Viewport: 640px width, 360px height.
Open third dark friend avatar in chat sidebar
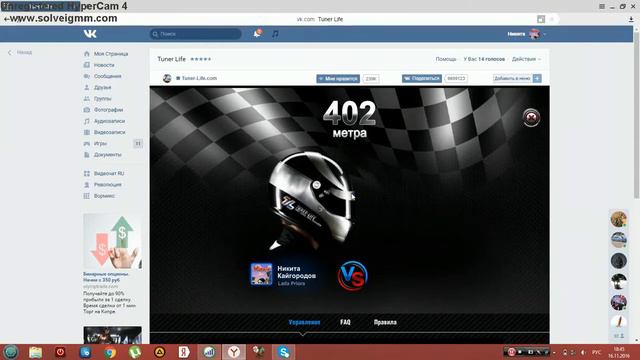coord(619,260)
